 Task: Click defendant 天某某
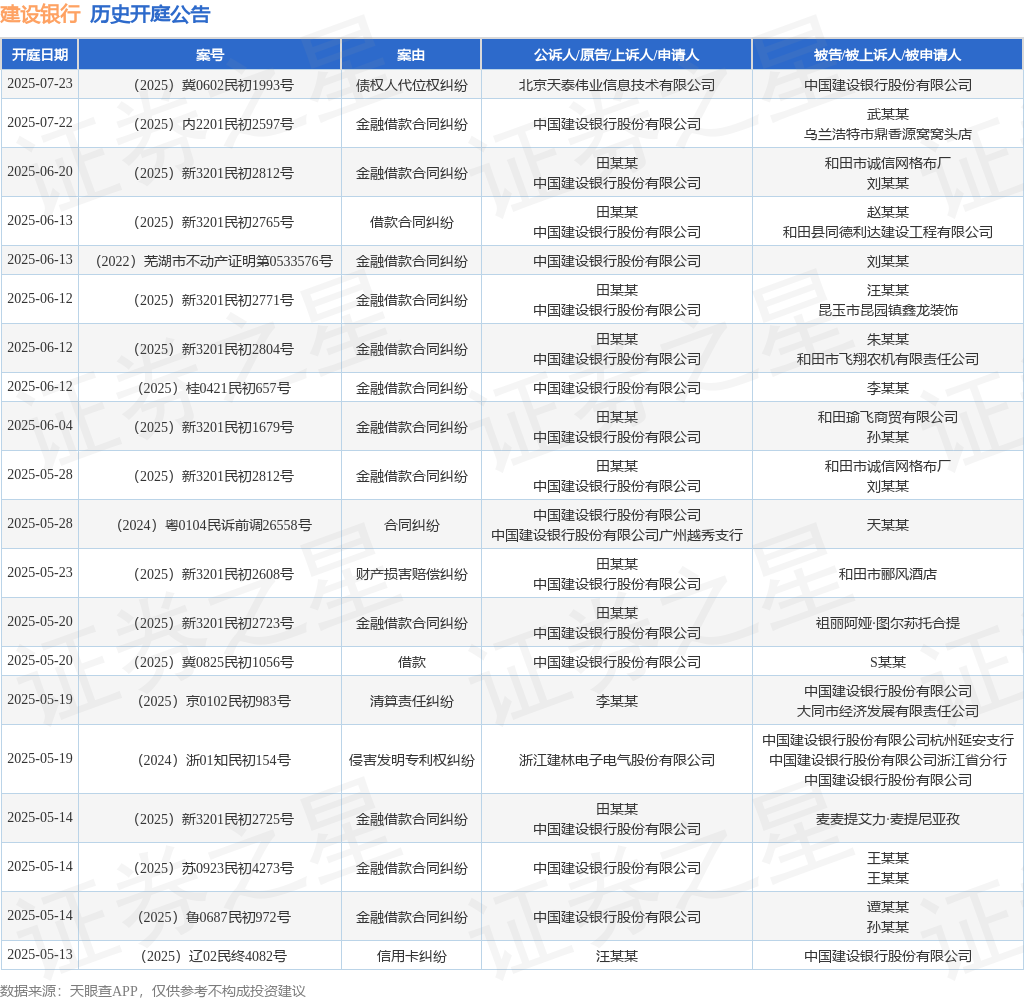[x=888, y=525]
